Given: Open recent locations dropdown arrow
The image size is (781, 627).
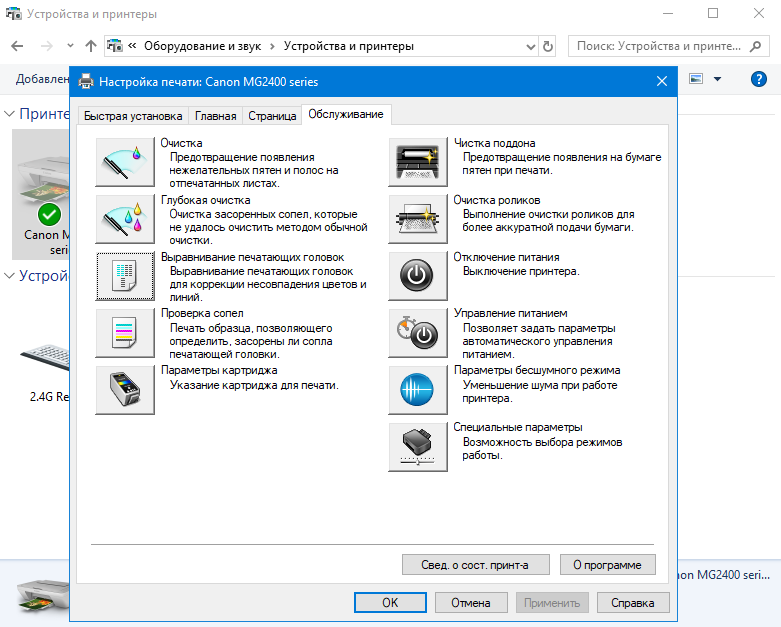Looking at the screenshot, I should pos(70,46).
